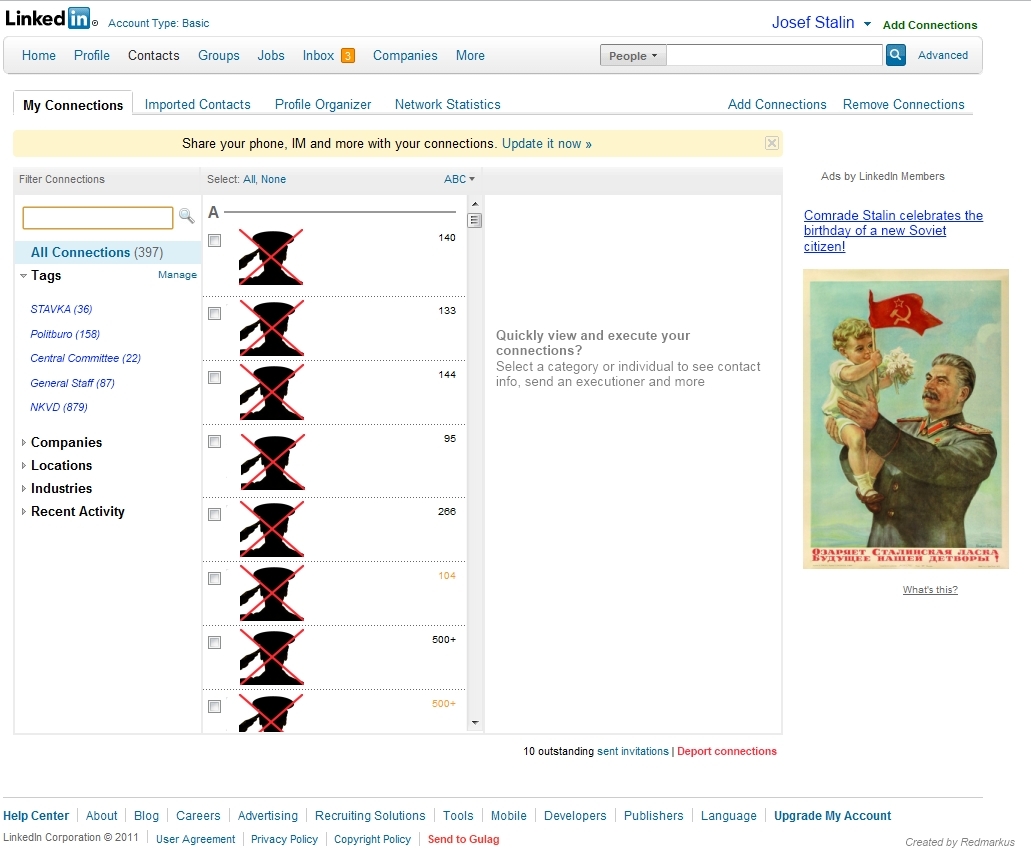The image size is (1031, 861).
Task: Expand the Recent Activity filter
Action: [x=24, y=512]
